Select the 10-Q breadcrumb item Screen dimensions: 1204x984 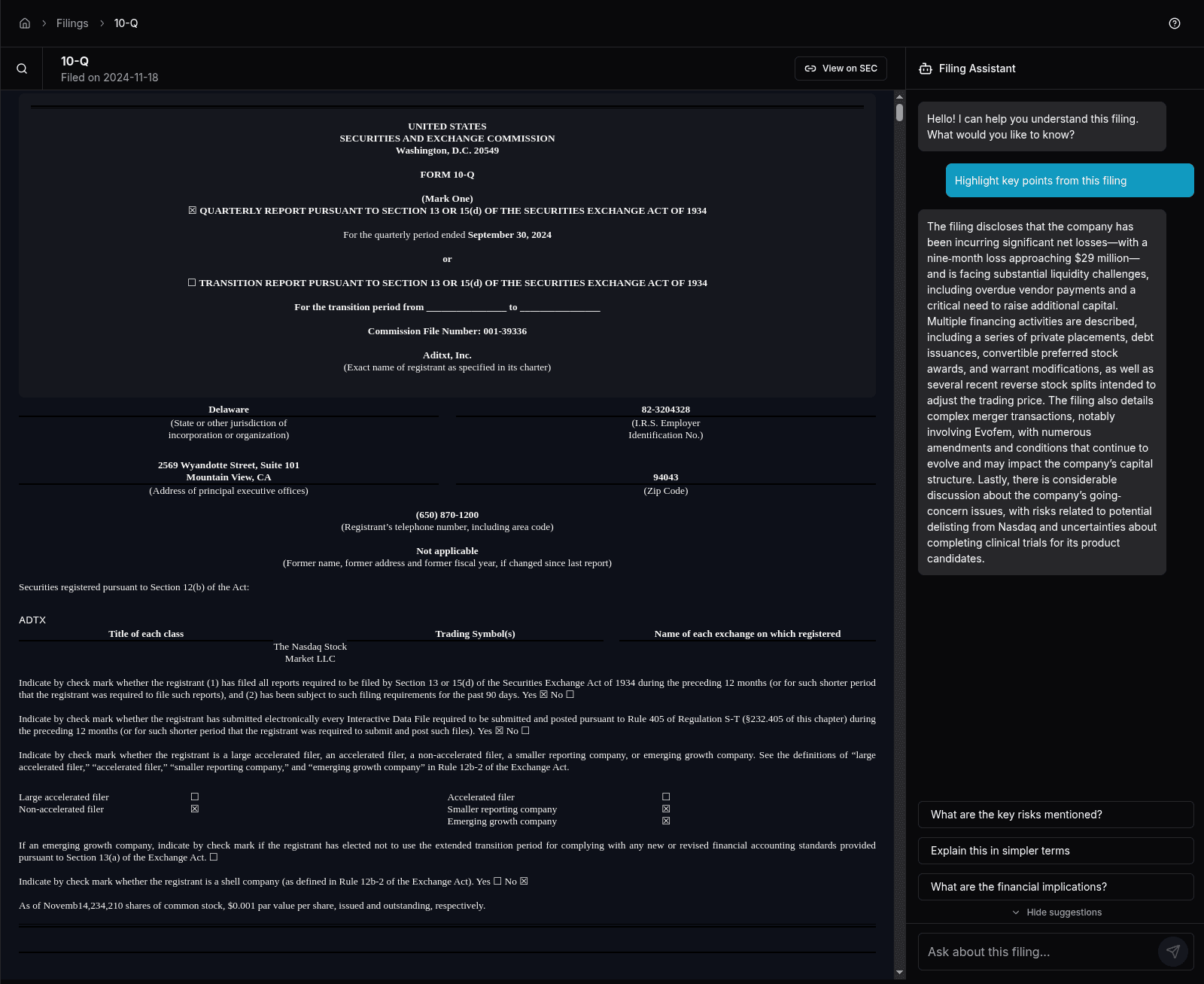point(126,23)
